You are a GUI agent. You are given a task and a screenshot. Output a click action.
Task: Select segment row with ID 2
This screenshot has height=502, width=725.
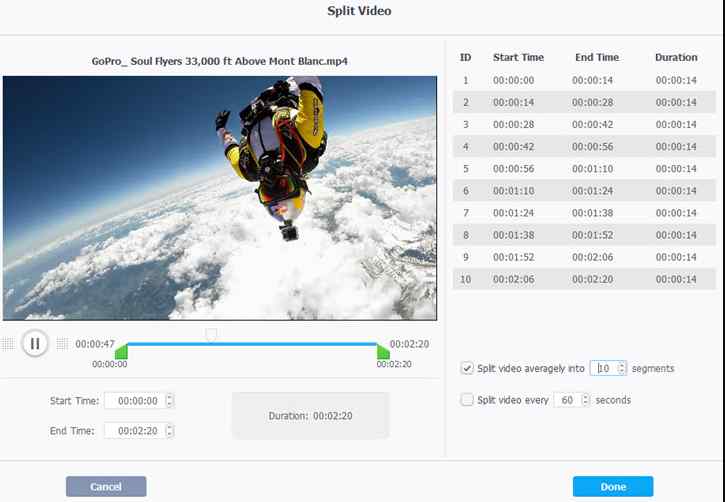[584, 102]
